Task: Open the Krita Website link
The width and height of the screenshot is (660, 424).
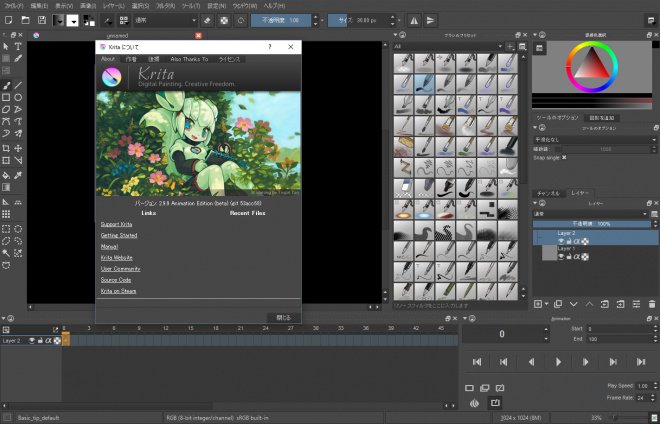Action: (x=117, y=258)
